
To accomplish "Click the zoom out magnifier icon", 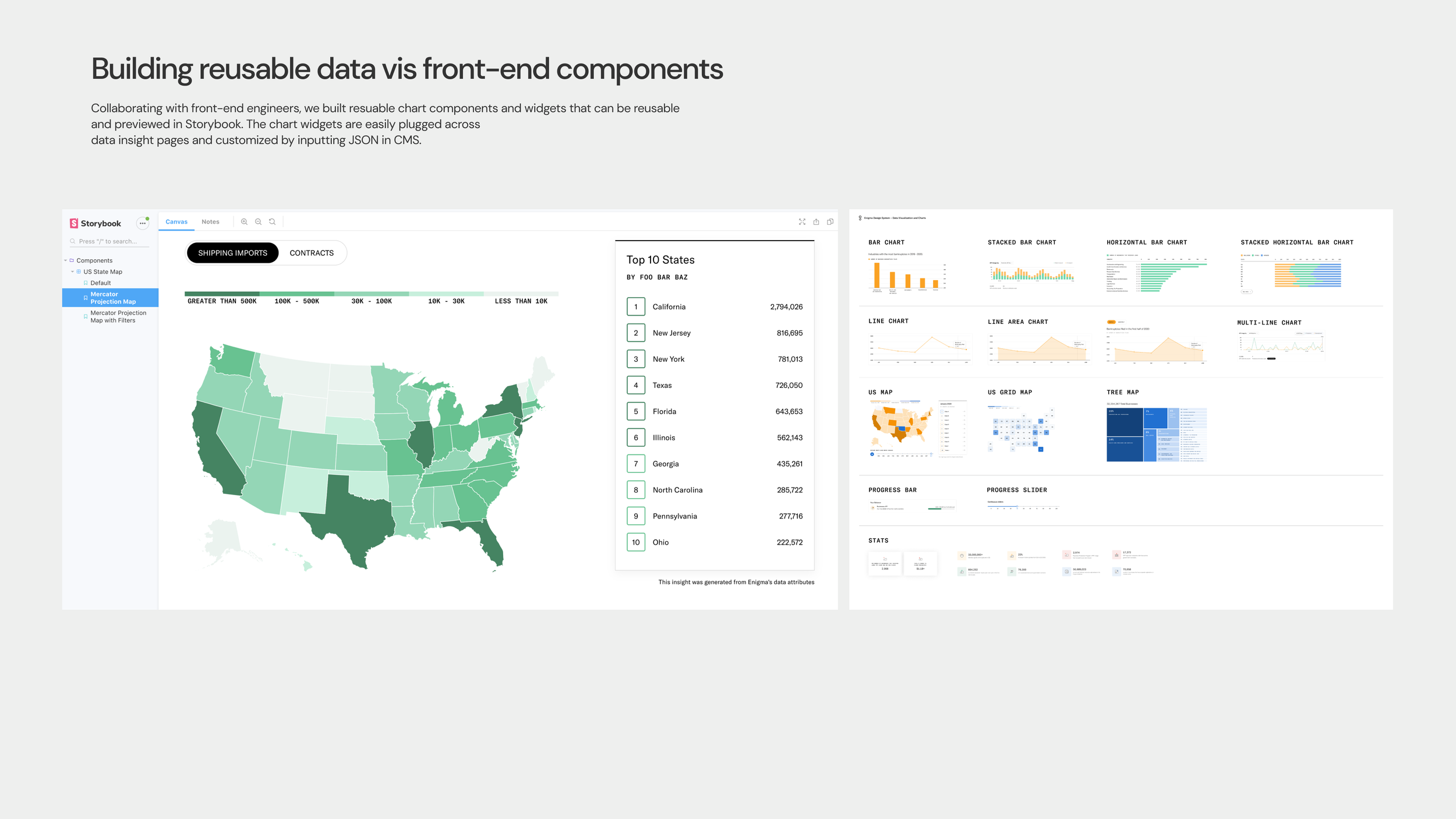I will 258,222.
